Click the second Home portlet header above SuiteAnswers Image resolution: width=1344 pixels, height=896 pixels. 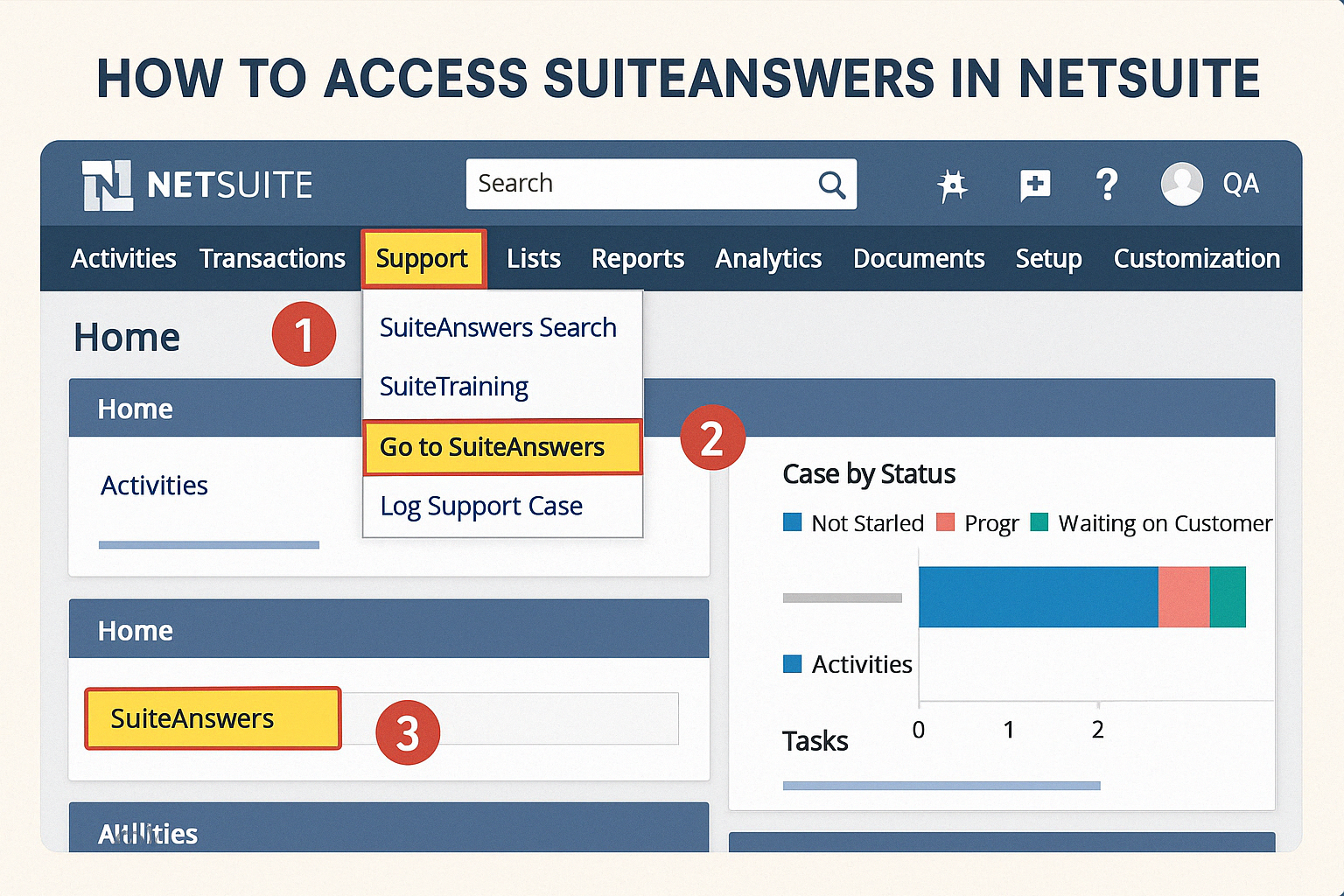(388, 629)
